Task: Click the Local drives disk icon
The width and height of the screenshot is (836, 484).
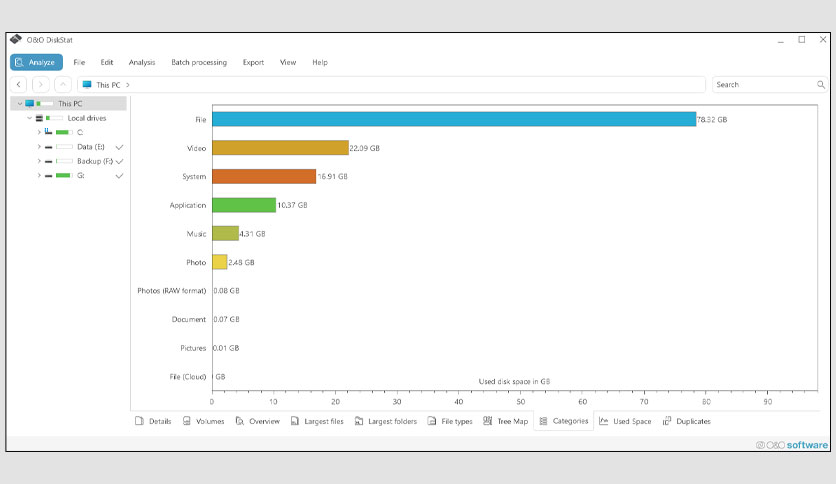Action: pyautogui.click(x=39, y=118)
